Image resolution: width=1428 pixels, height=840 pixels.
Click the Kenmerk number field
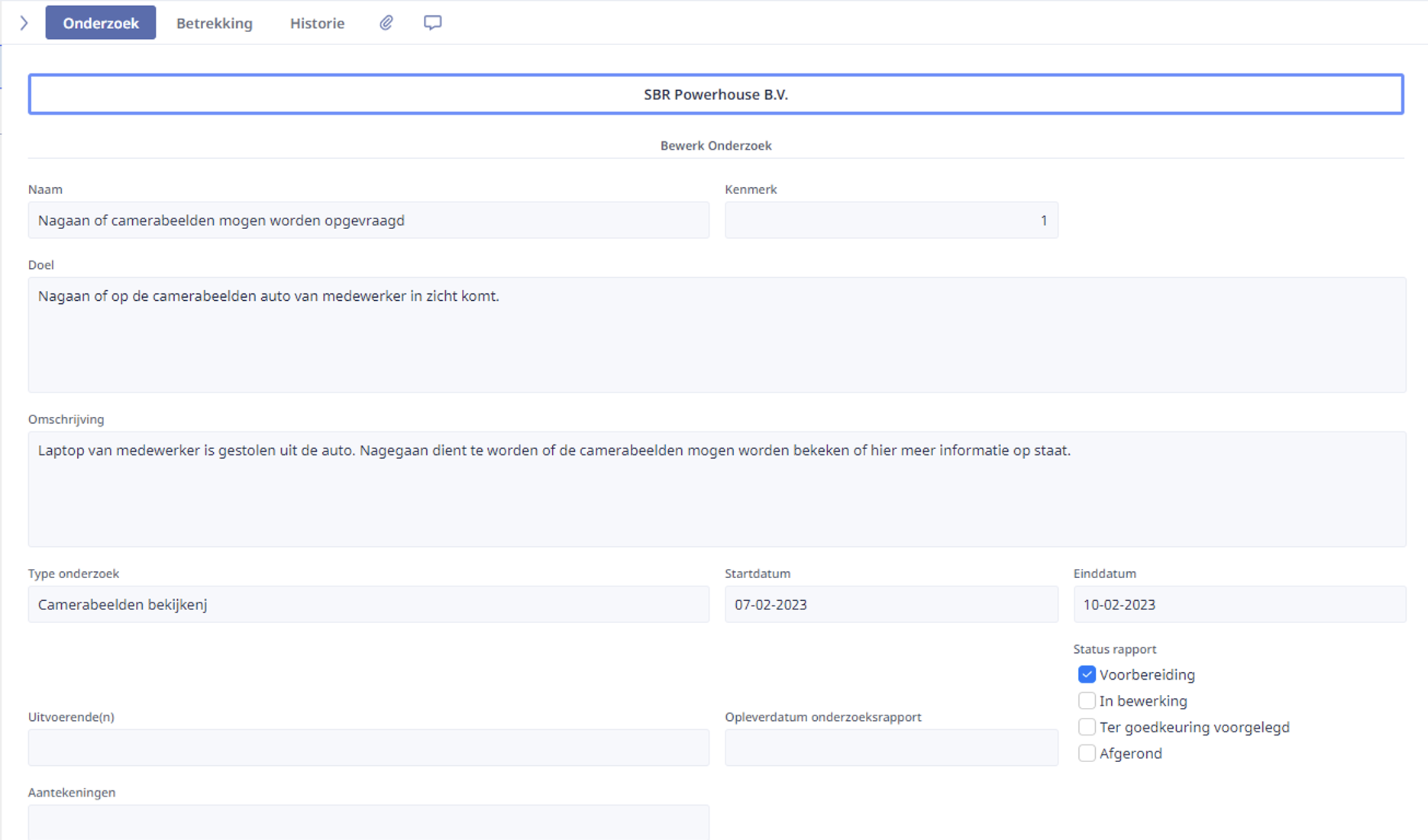click(891, 220)
